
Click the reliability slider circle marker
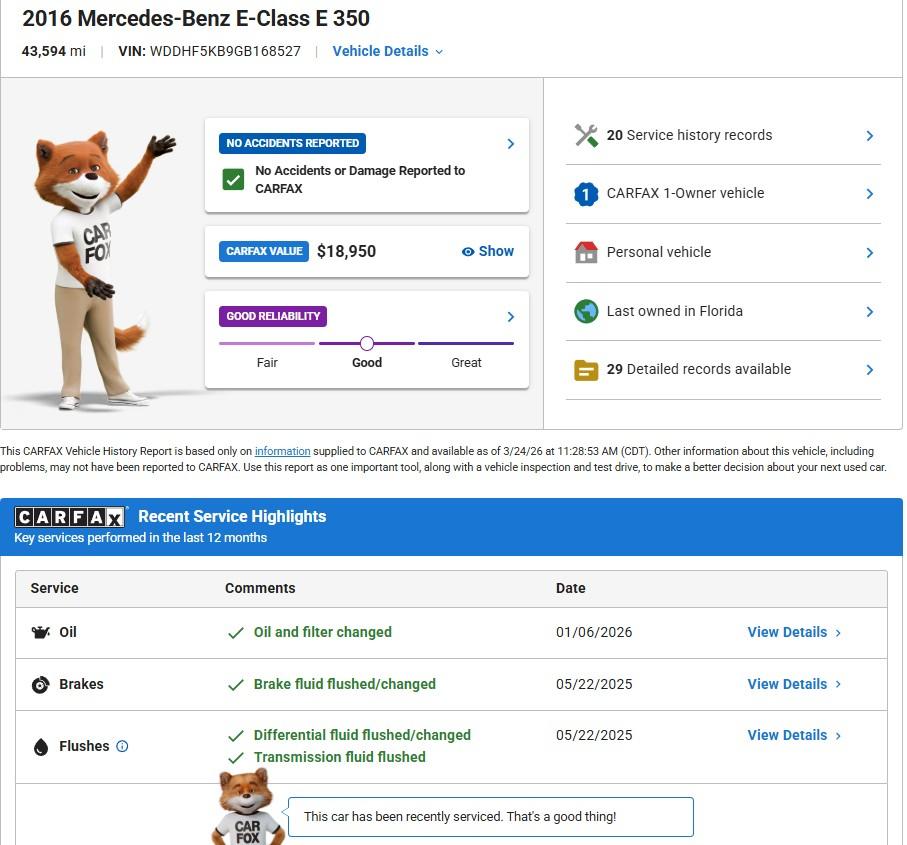coord(367,343)
